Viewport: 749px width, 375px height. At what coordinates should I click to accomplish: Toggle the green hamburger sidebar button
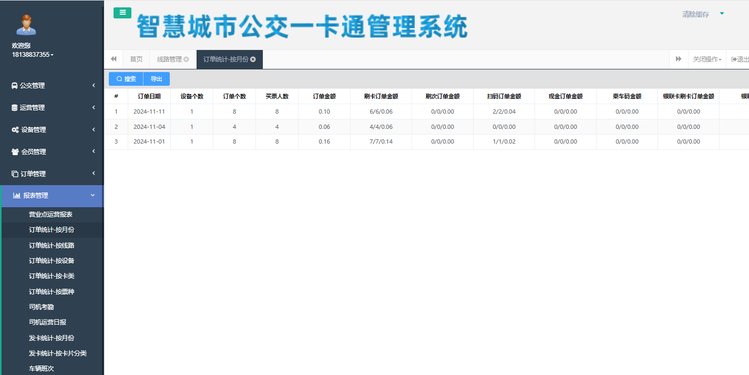point(122,13)
